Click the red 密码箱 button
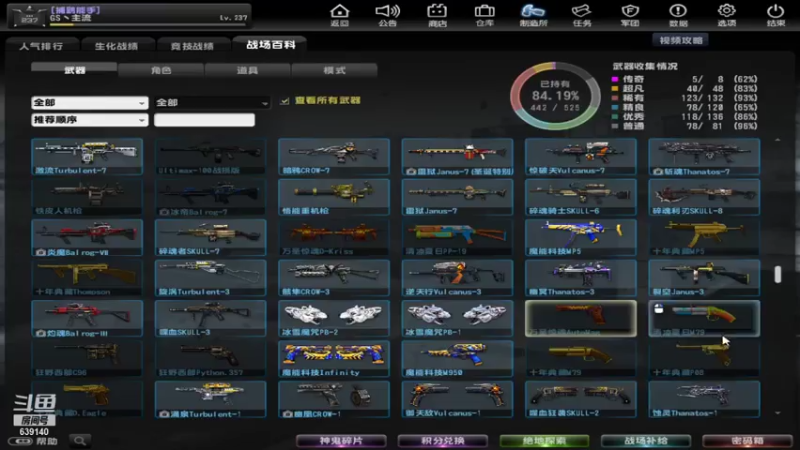The width and height of the screenshot is (800, 450). click(x=747, y=441)
